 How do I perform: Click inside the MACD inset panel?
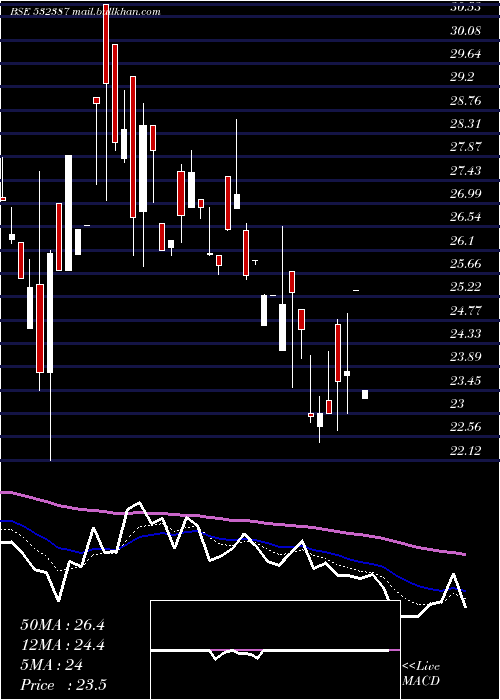(275, 650)
